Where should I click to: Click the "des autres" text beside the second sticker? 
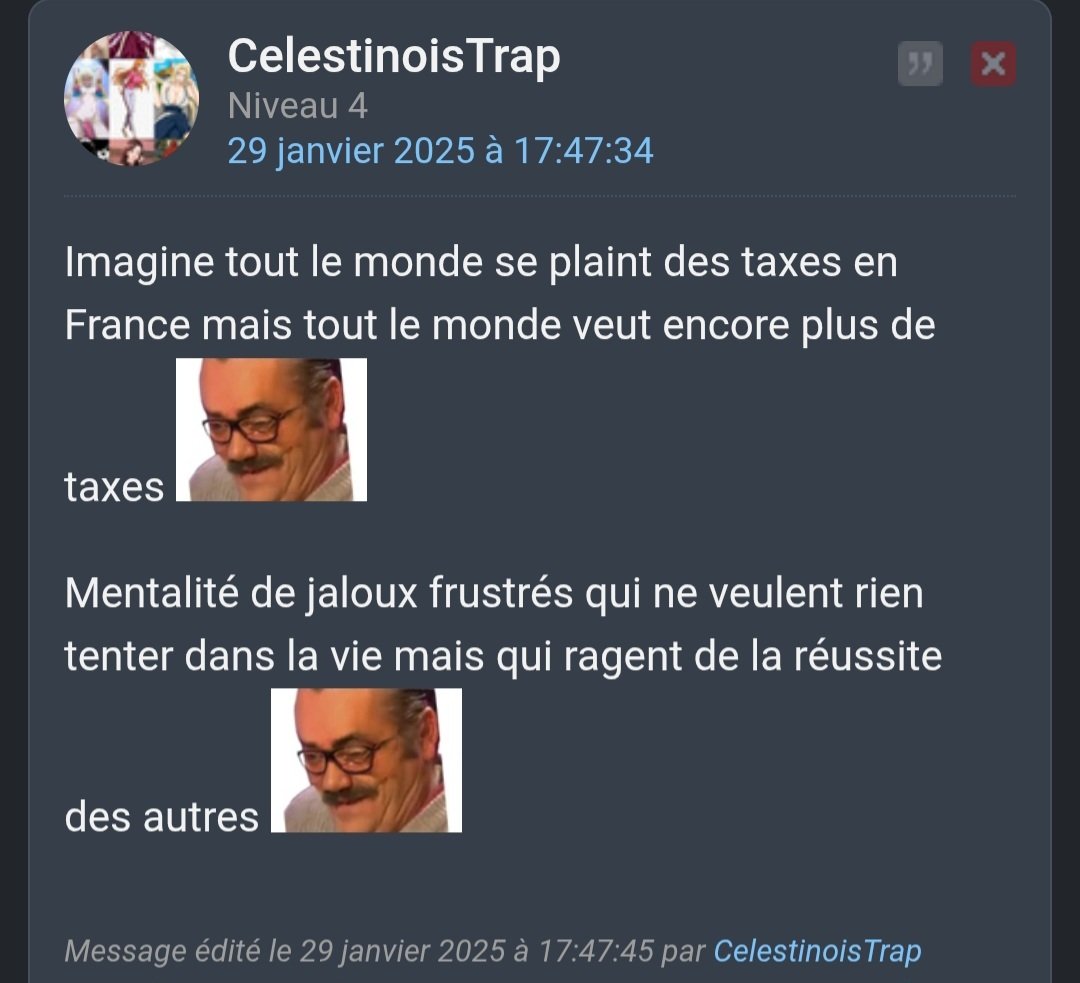pyautogui.click(x=162, y=818)
